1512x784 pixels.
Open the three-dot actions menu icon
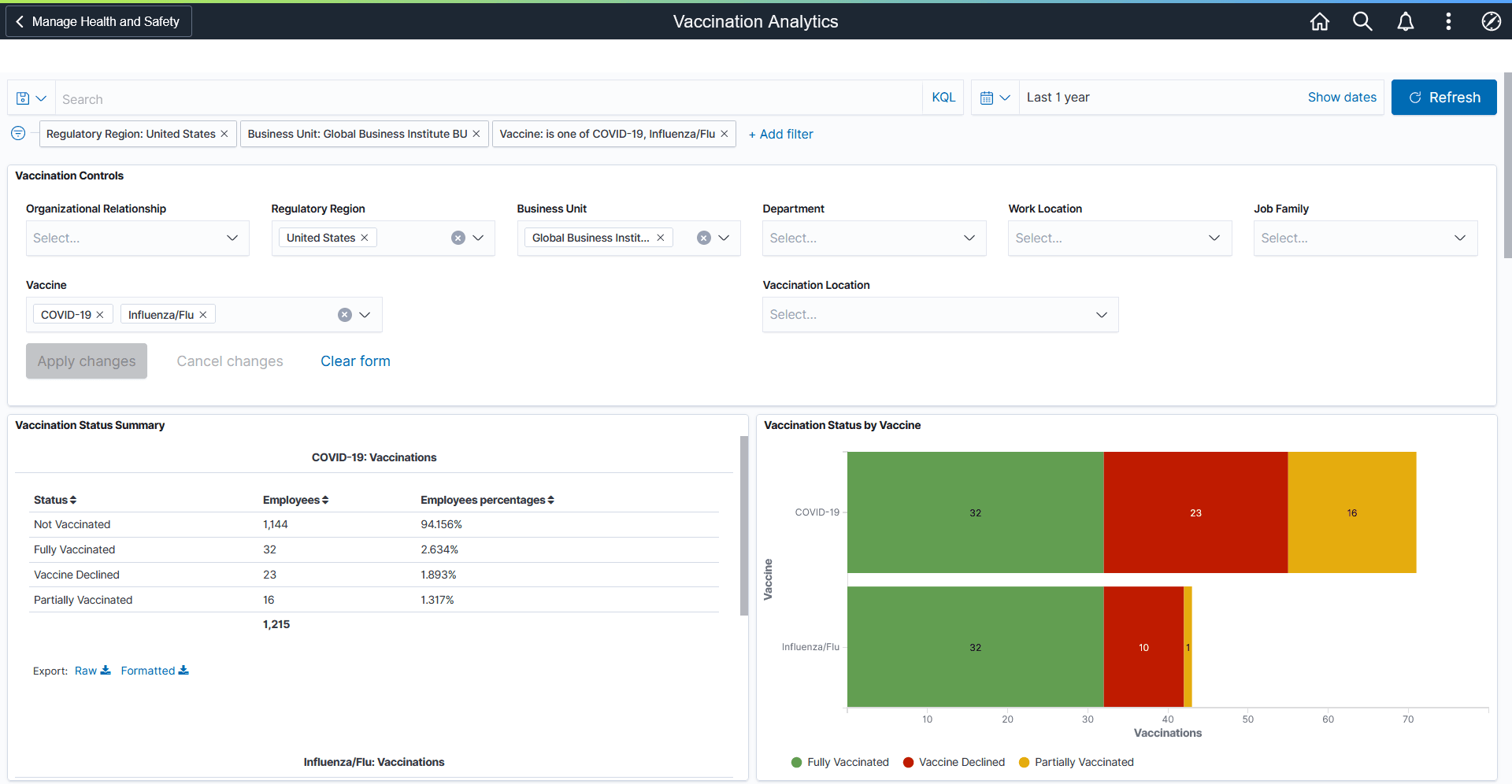1448,21
